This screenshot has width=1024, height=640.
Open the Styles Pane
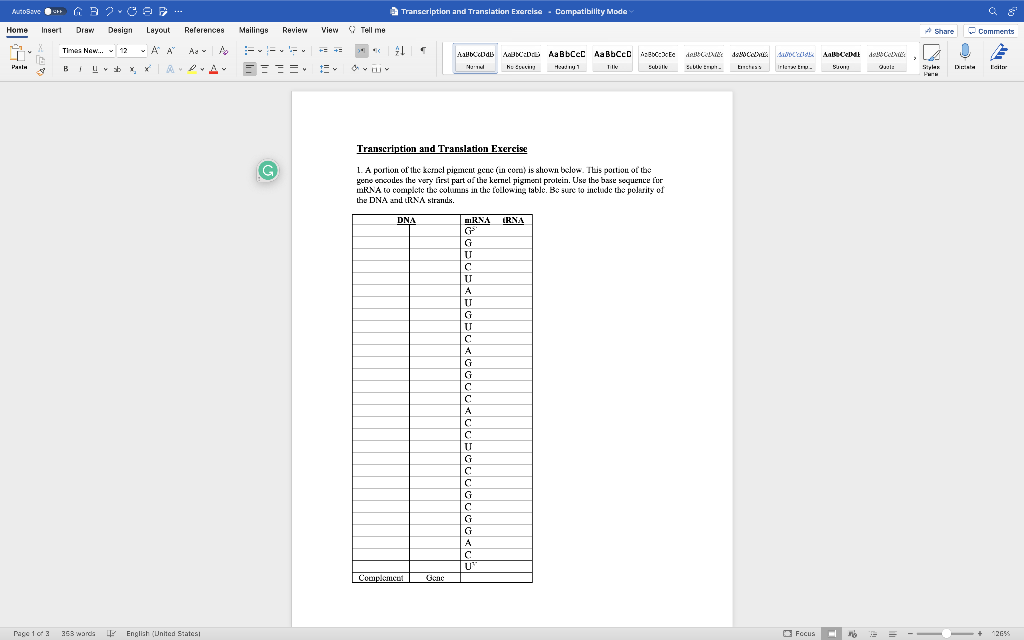point(931,59)
